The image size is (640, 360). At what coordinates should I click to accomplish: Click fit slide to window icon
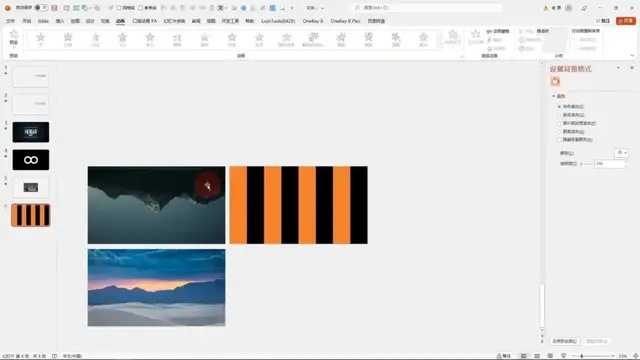click(x=636, y=356)
